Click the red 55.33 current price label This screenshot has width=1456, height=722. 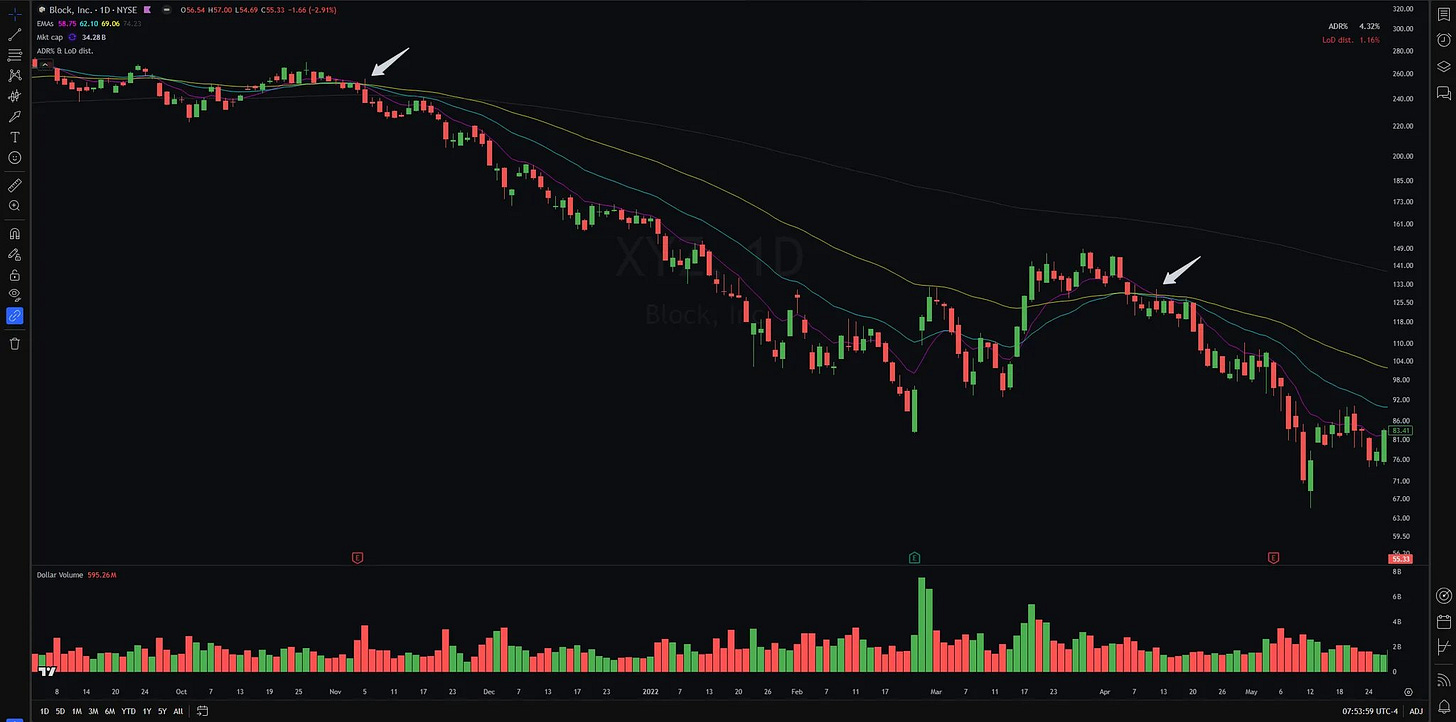pyautogui.click(x=1401, y=559)
